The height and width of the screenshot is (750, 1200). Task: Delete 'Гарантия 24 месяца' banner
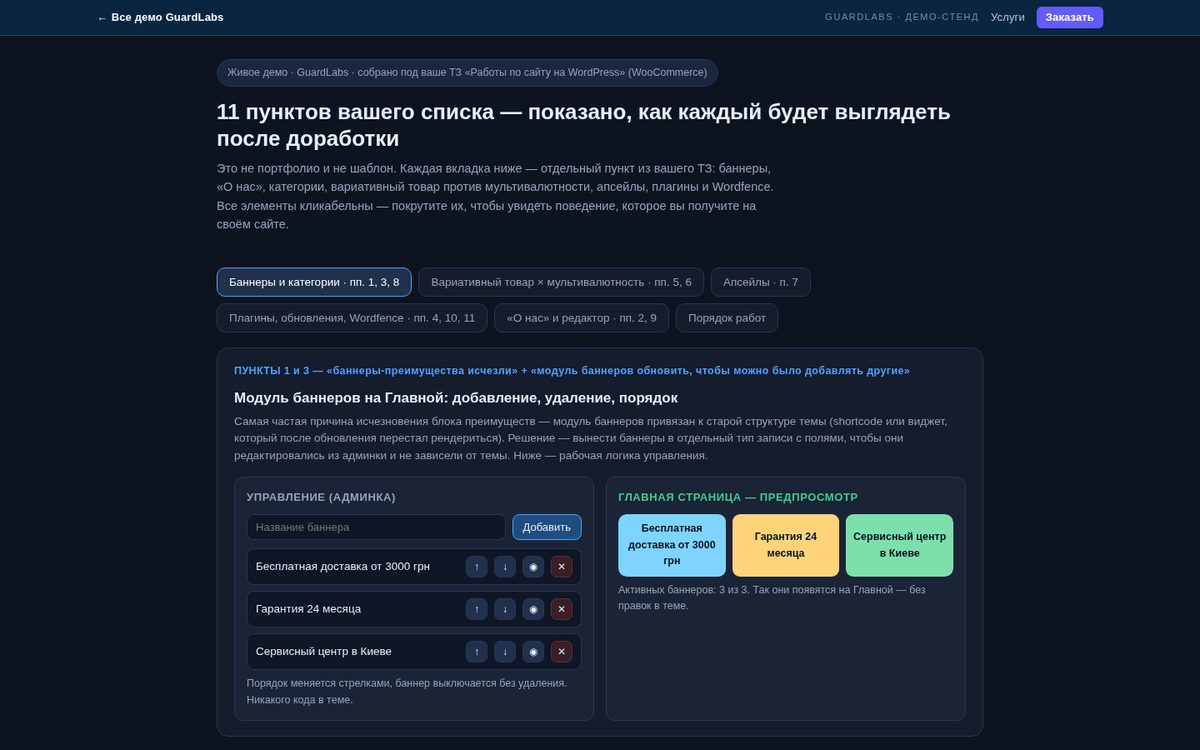click(x=561, y=609)
